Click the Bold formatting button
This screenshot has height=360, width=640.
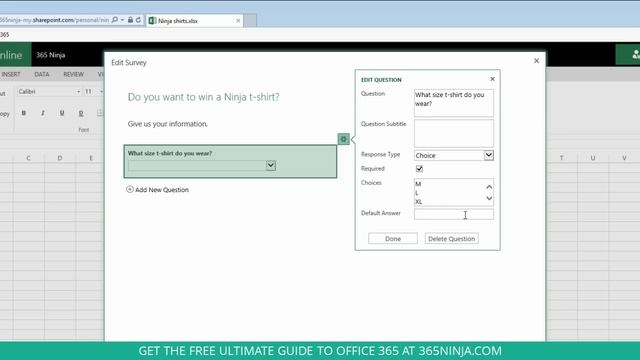pos(24,113)
